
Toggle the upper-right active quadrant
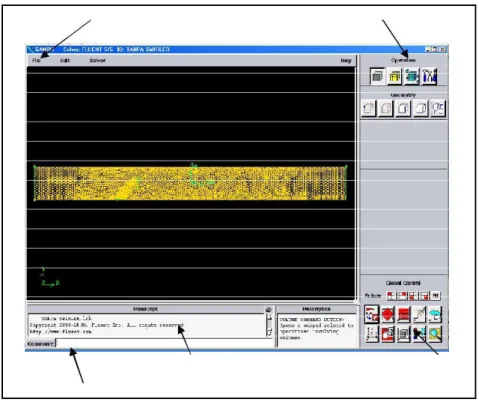pos(402,296)
